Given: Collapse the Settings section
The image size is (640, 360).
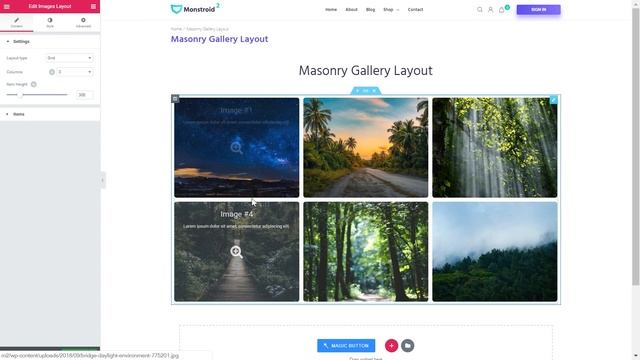Looking at the screenshot, I should [x=50, y=42].
